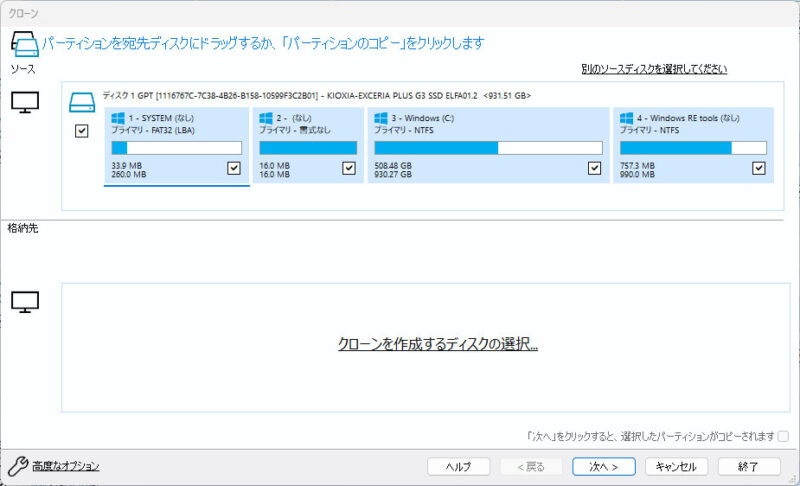Click the wrench icon for advanced options
The width and height of the screenshot is (800, 486).
coord(17,466)
